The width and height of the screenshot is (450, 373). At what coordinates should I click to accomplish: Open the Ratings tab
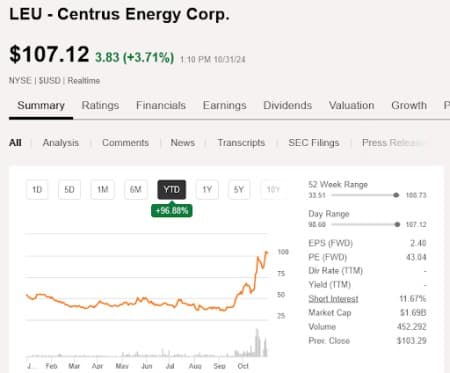pos(100,105)
